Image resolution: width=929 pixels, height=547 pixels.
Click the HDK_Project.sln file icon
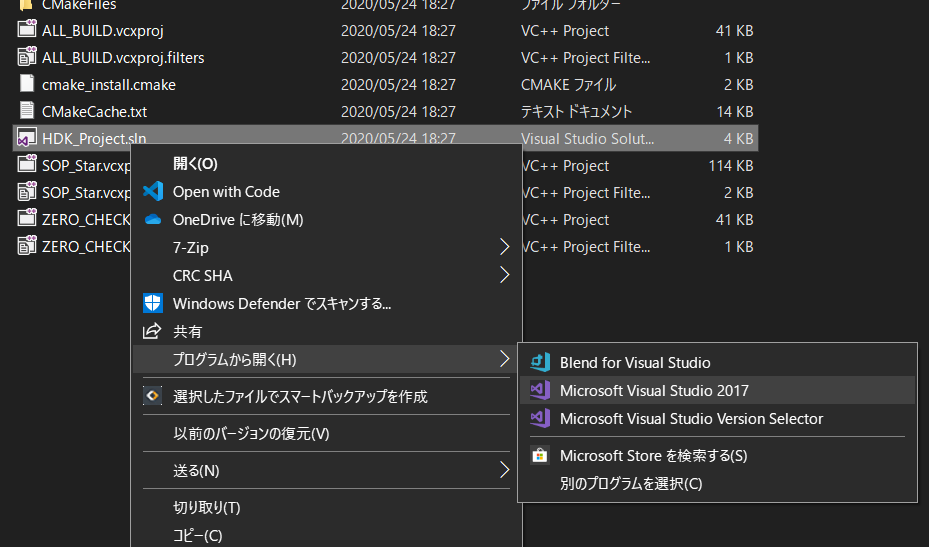click(26, 138)
